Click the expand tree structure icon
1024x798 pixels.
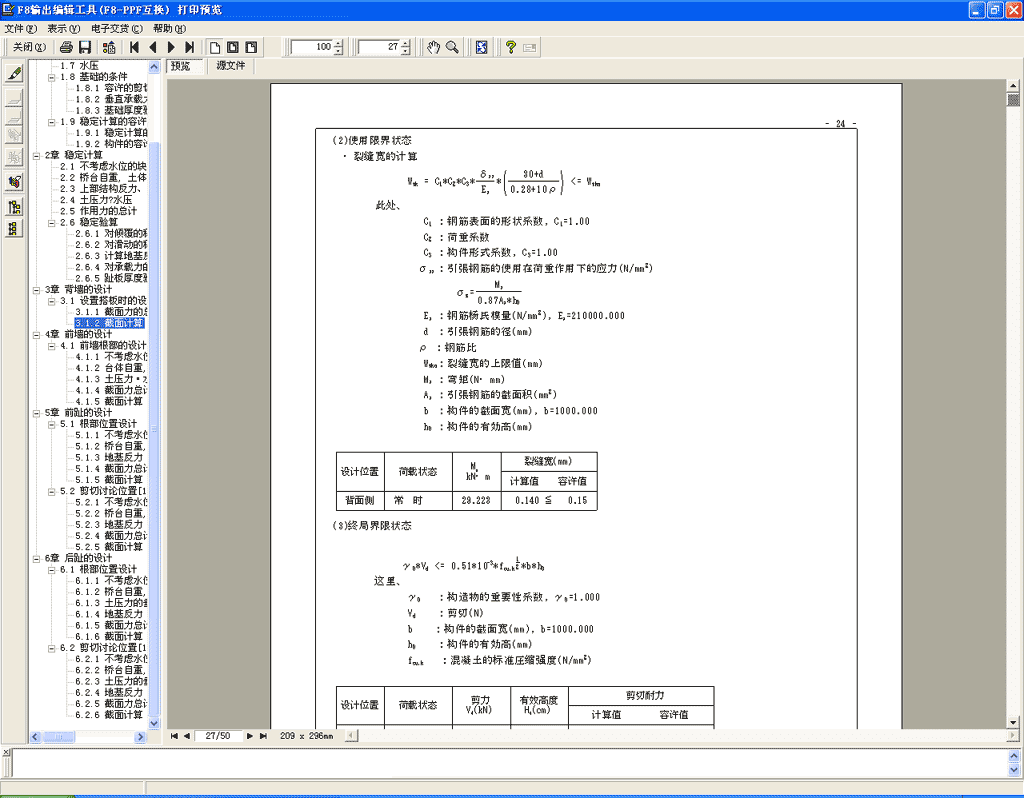pos(14,207)
